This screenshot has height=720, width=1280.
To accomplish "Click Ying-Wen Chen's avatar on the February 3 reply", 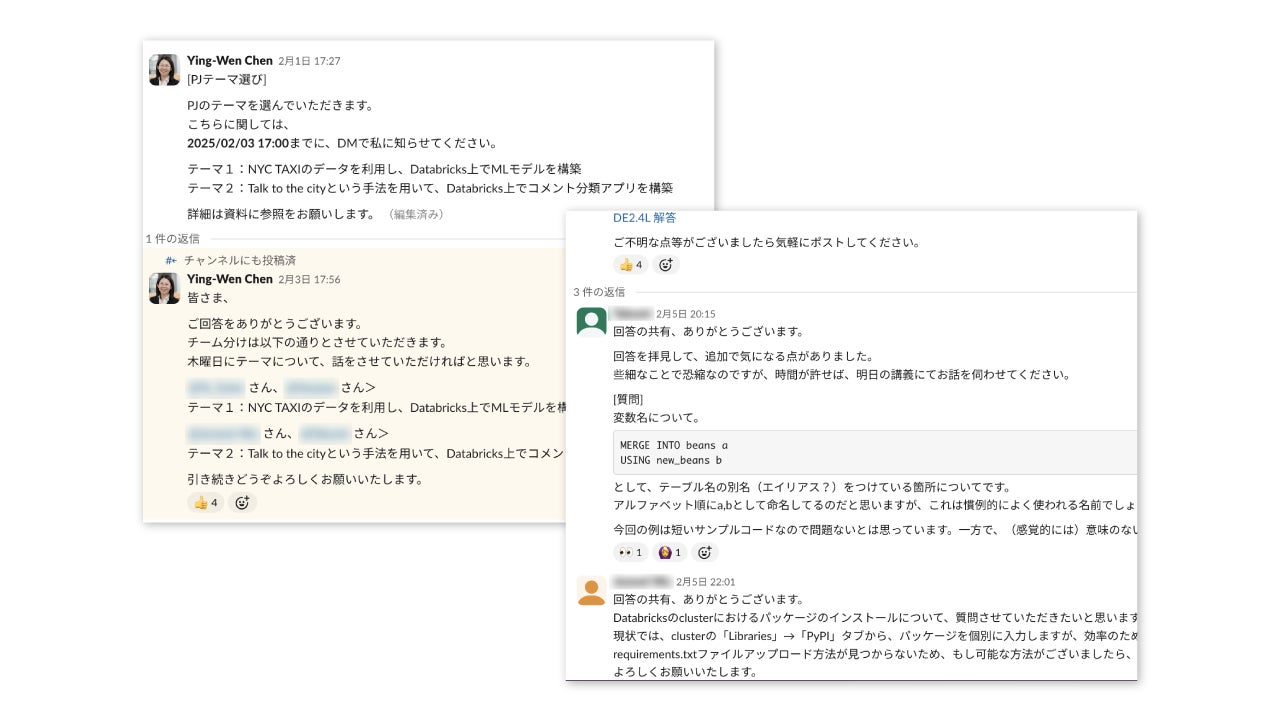I will point(164,288).
